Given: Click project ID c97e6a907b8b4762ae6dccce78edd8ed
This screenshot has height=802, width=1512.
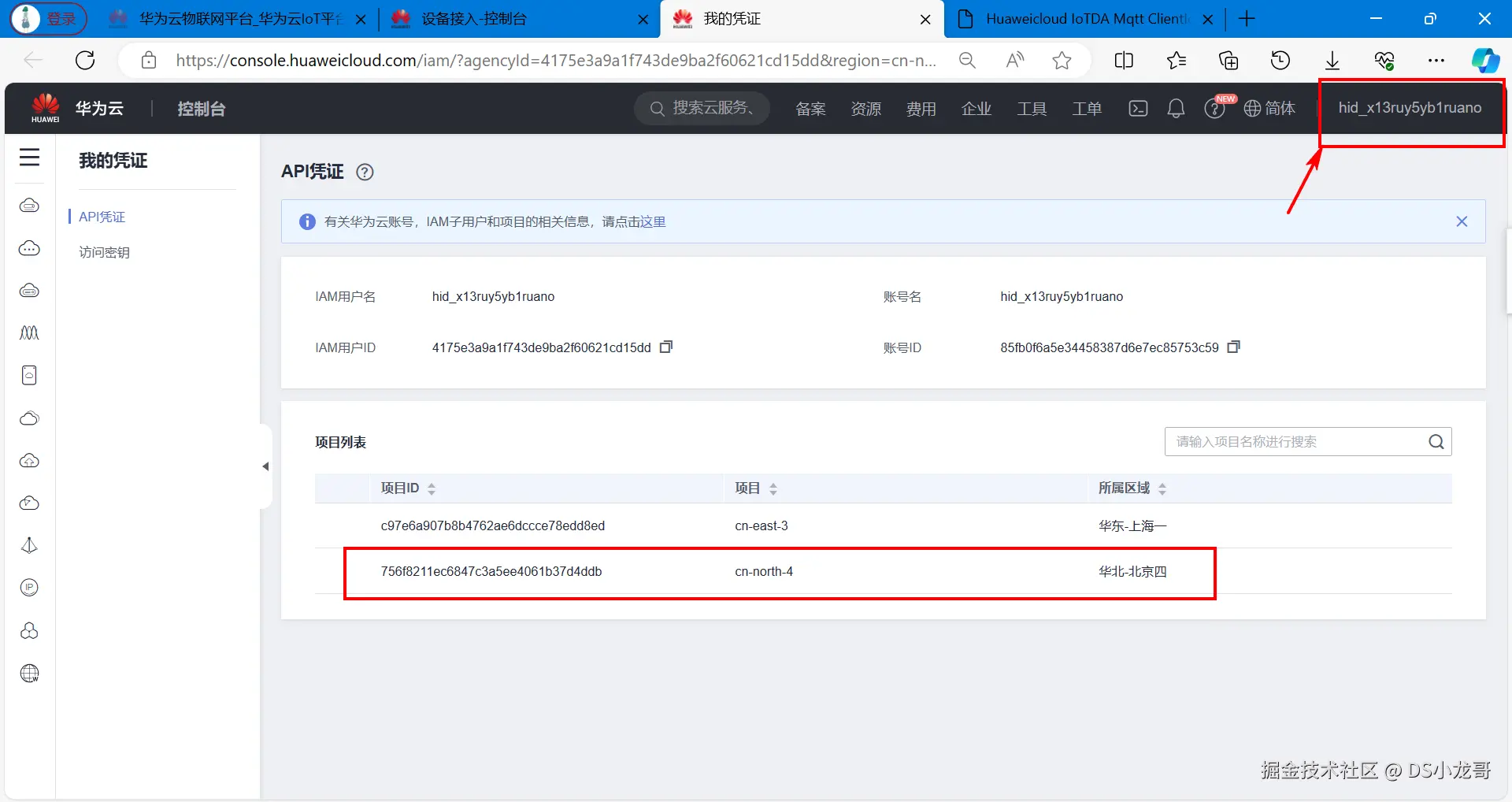Looking at the screenshot, I should pyautogui.click(x=493, y=525).
